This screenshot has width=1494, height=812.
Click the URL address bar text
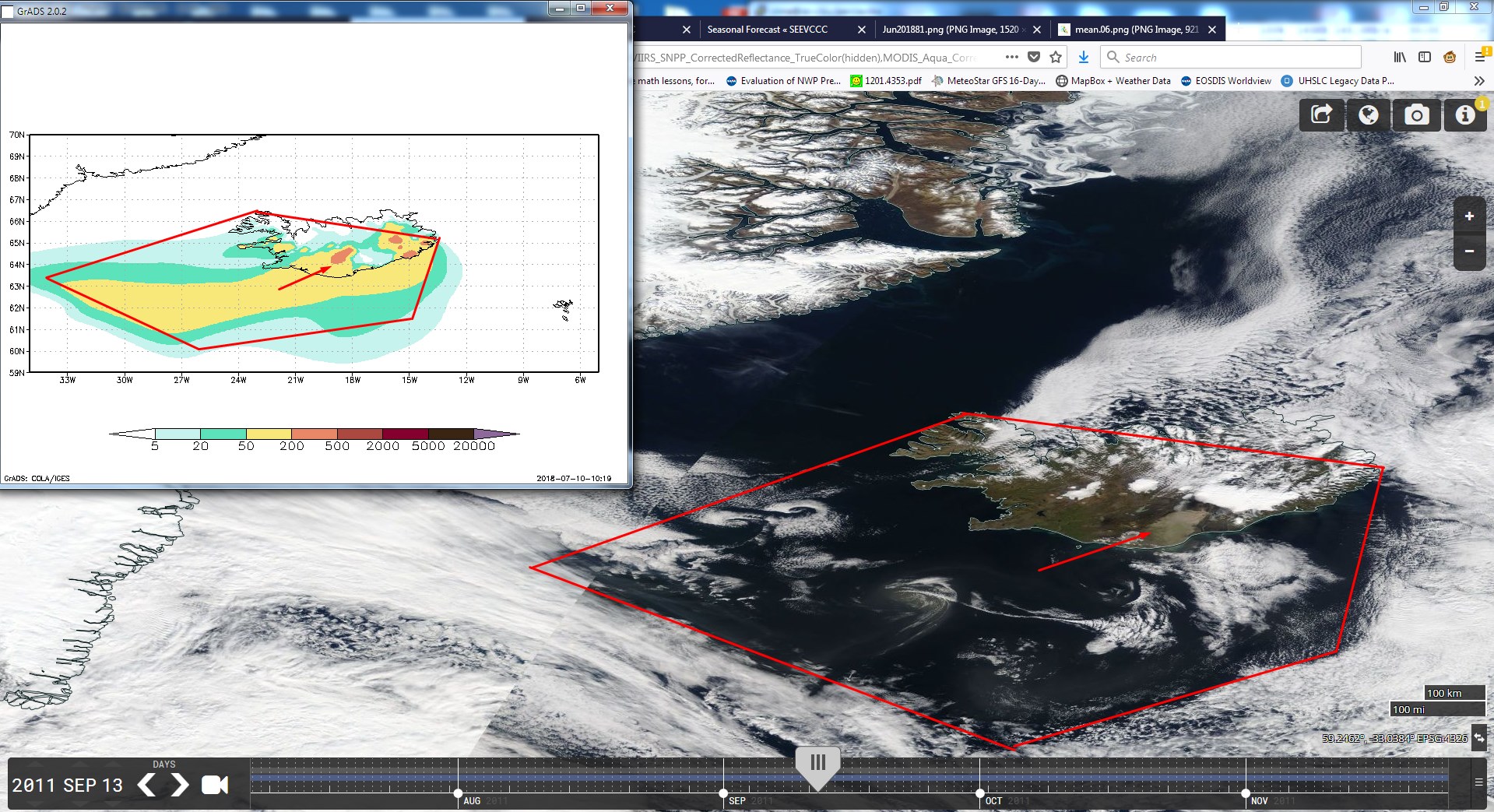[807, 58]
